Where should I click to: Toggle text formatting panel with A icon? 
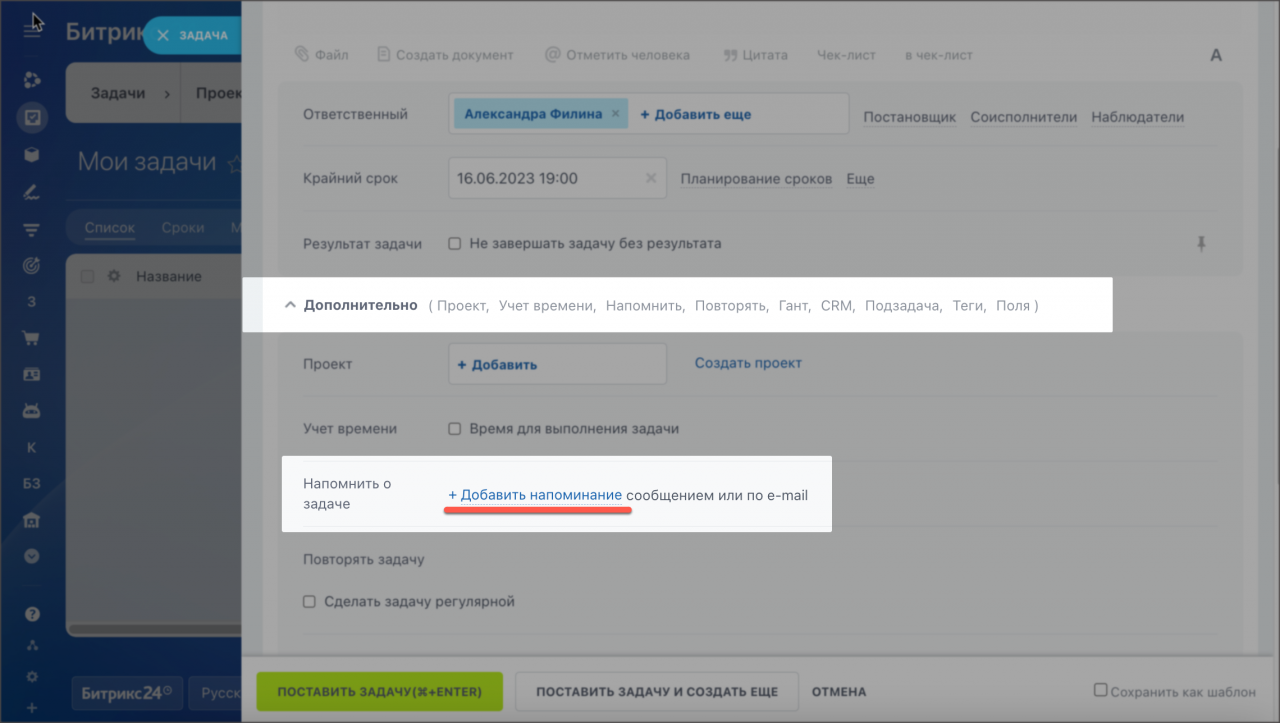pos(1216,55)
